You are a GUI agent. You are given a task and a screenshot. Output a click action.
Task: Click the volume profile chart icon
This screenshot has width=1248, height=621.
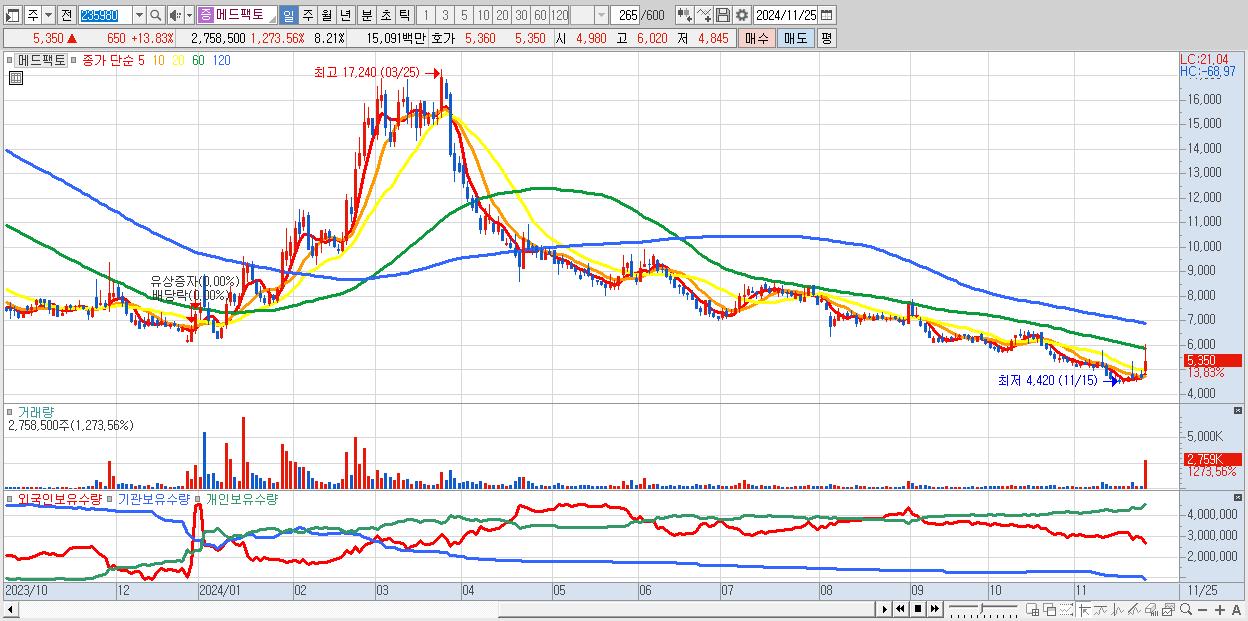1151,609
